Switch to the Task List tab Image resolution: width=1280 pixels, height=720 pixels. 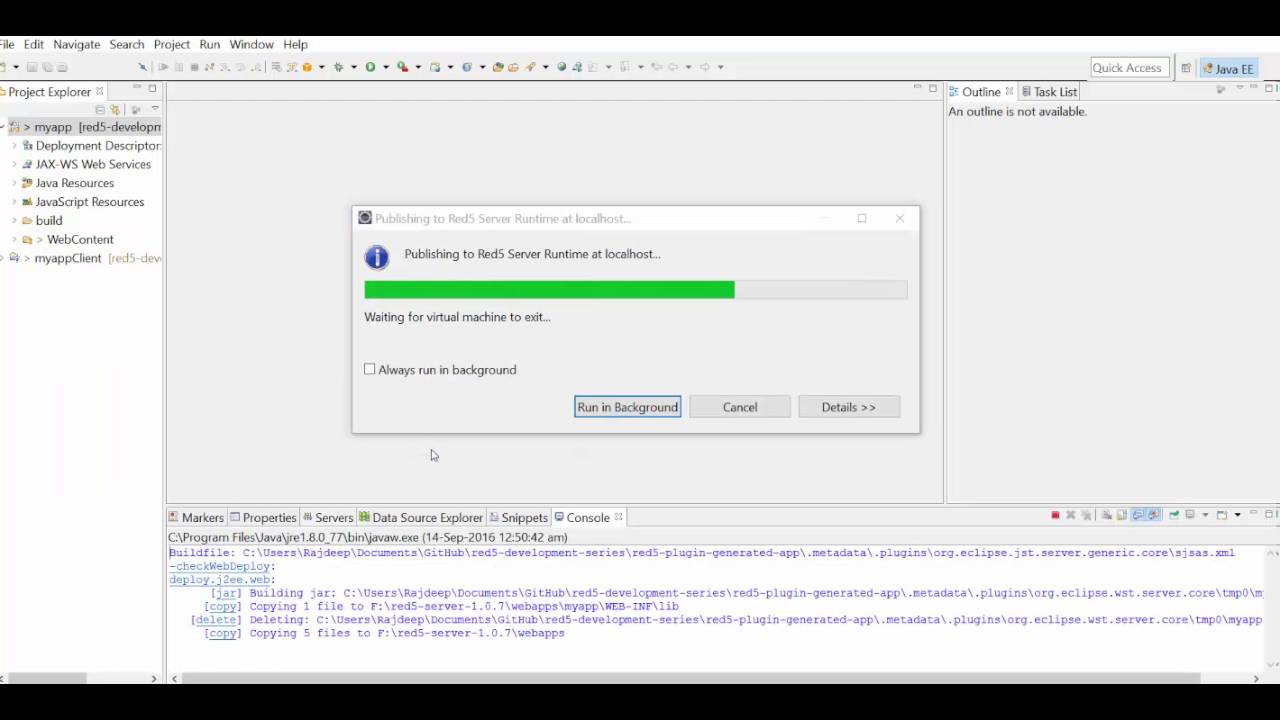pyautogui.click(x=1049, y=91)
